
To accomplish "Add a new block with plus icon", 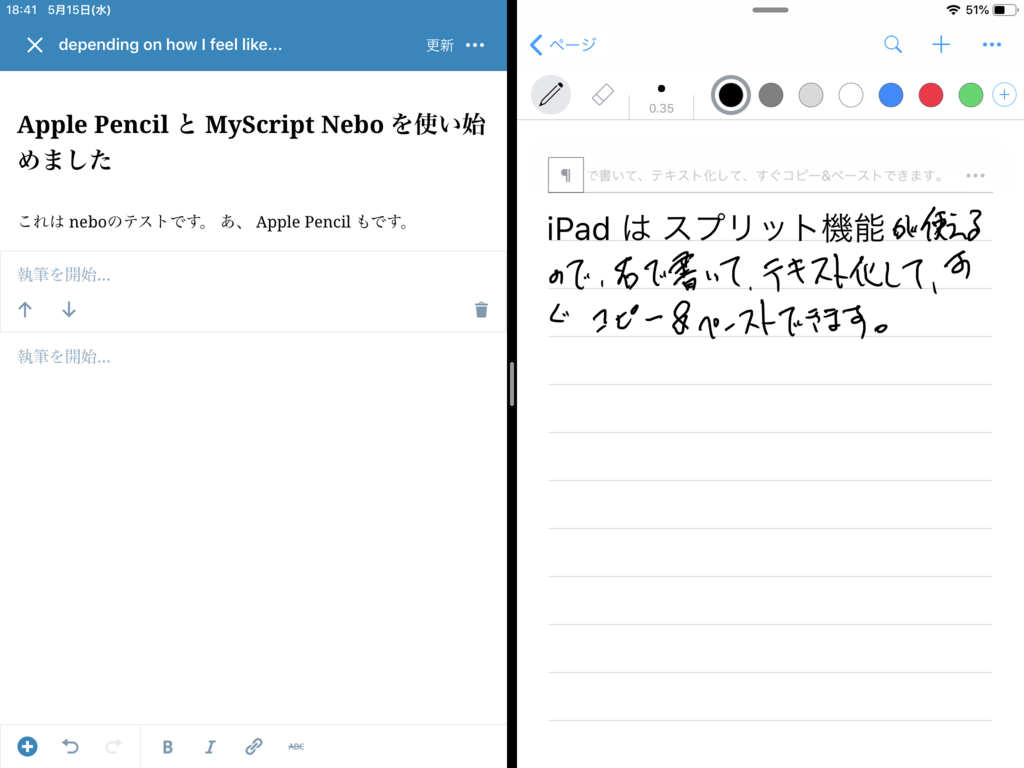I will pyautogui.click(x=27, y=746).
